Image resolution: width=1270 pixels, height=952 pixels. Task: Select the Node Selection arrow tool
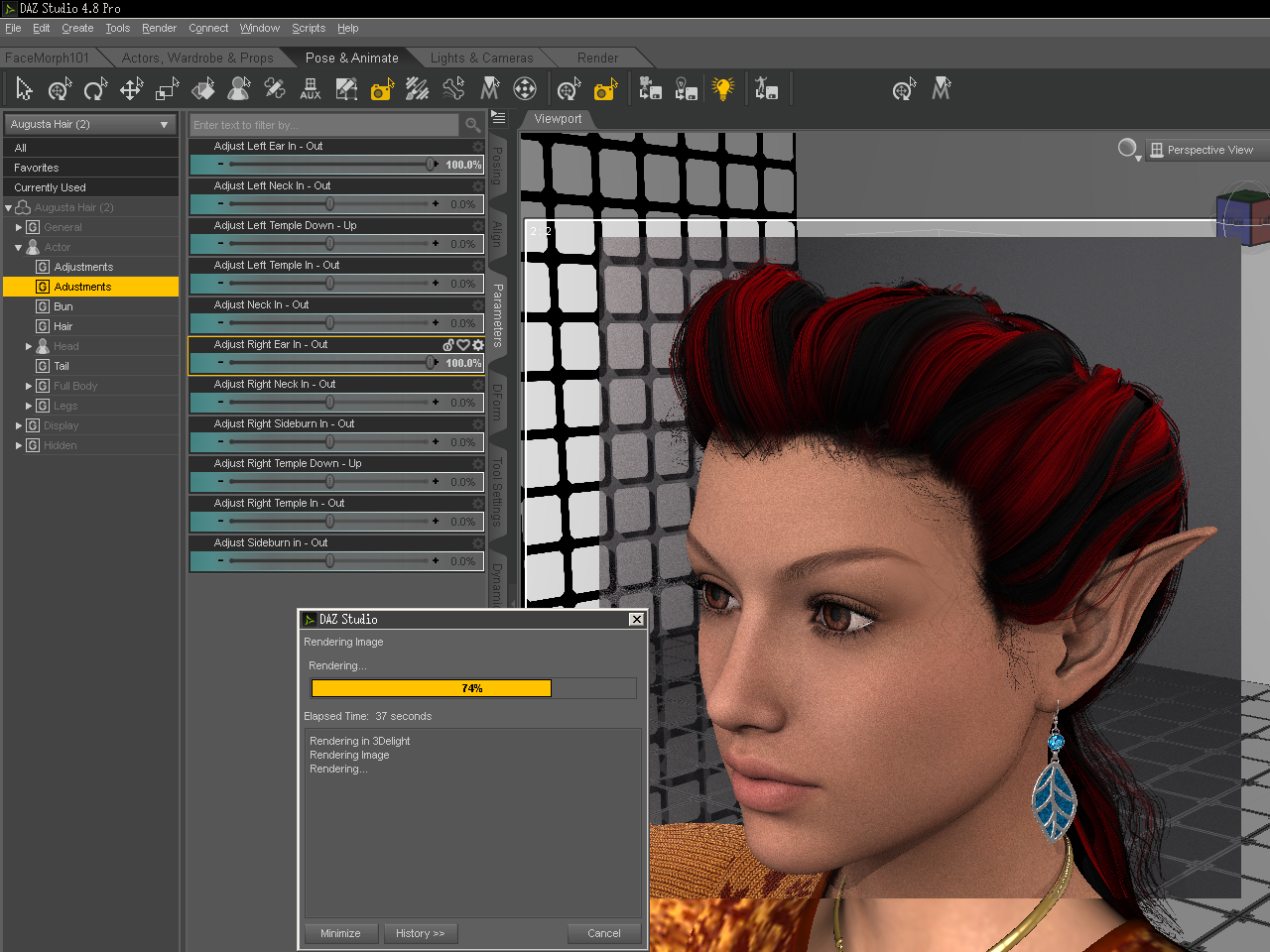(x=25, y=89)
